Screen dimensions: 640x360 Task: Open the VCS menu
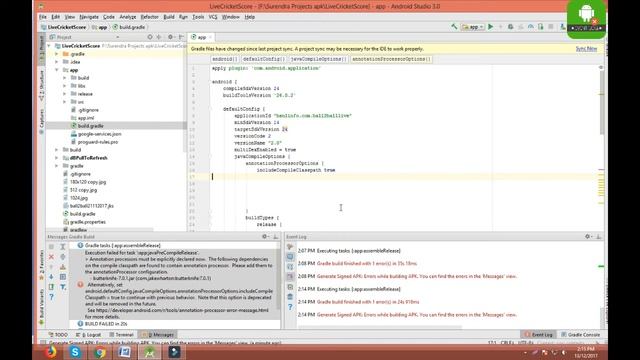pyautogui.click(x=213, y=17)
